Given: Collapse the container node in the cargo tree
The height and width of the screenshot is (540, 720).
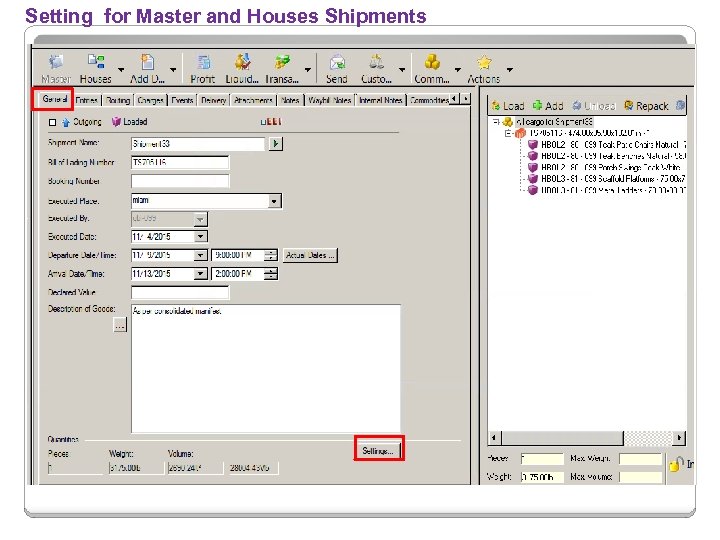Looking at the screenshot, I should (x=508, y=133).
